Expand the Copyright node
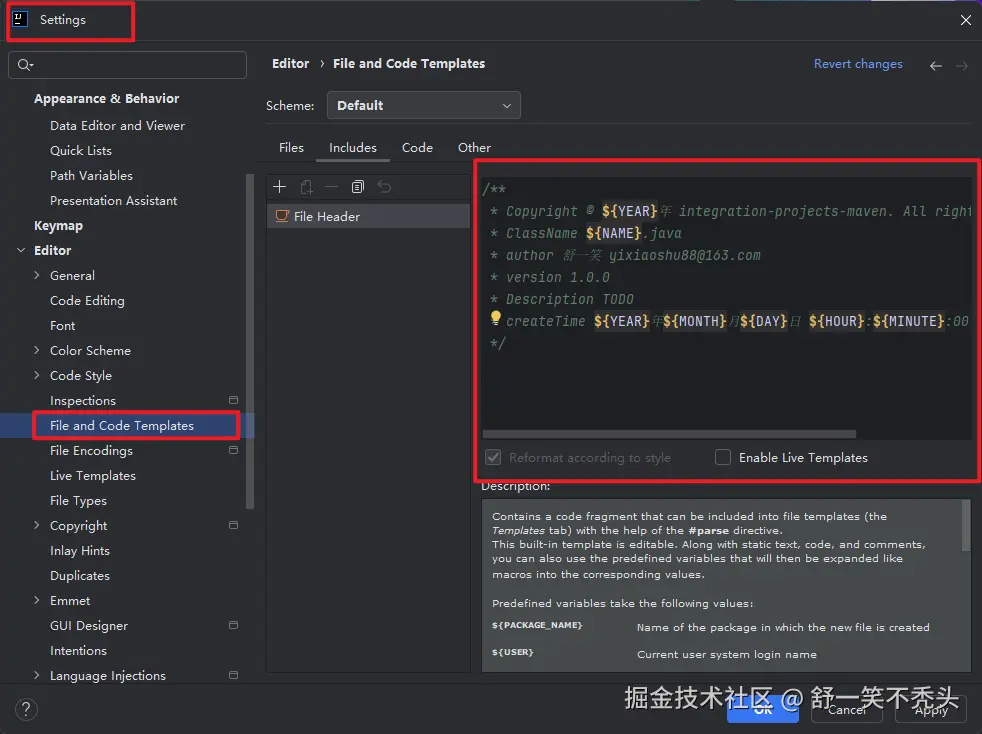 click(x=36, y=525)
